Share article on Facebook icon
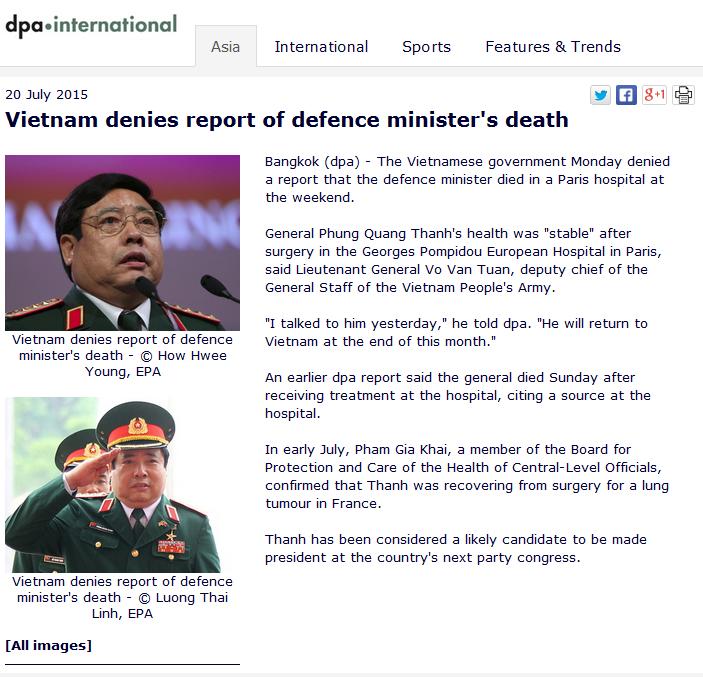Screen dimensions: 703x677 (x=626, y=95)
